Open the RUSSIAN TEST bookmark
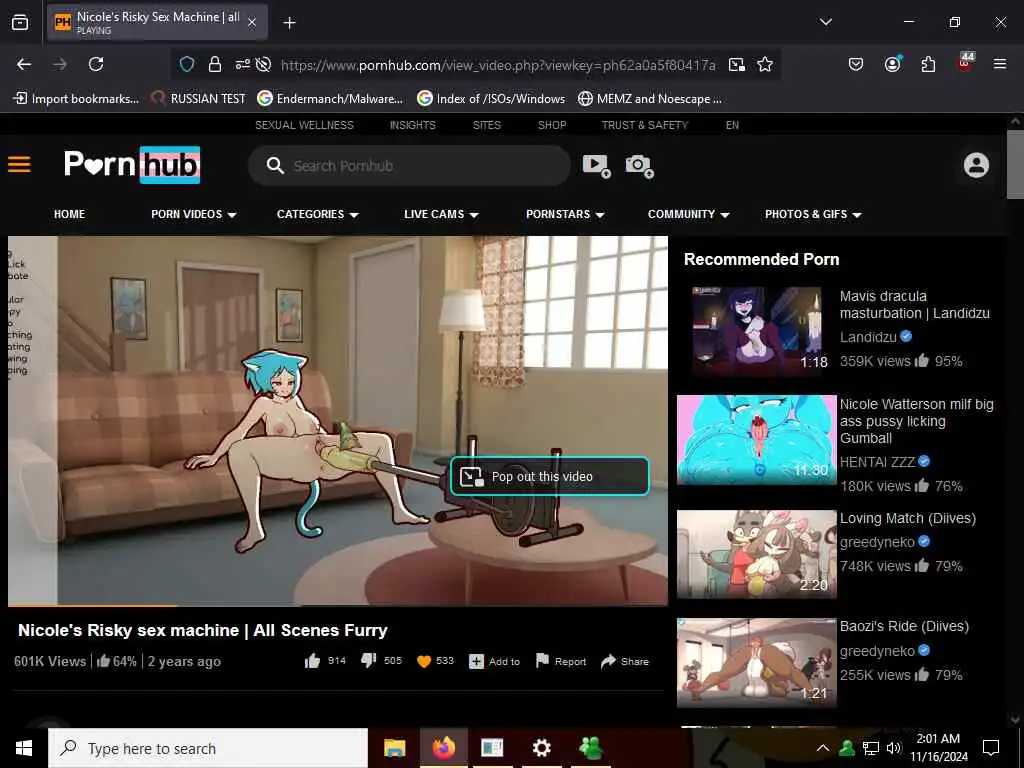Image resolution: width=1024 pixels, height=768 pixels. coord(198,99)
